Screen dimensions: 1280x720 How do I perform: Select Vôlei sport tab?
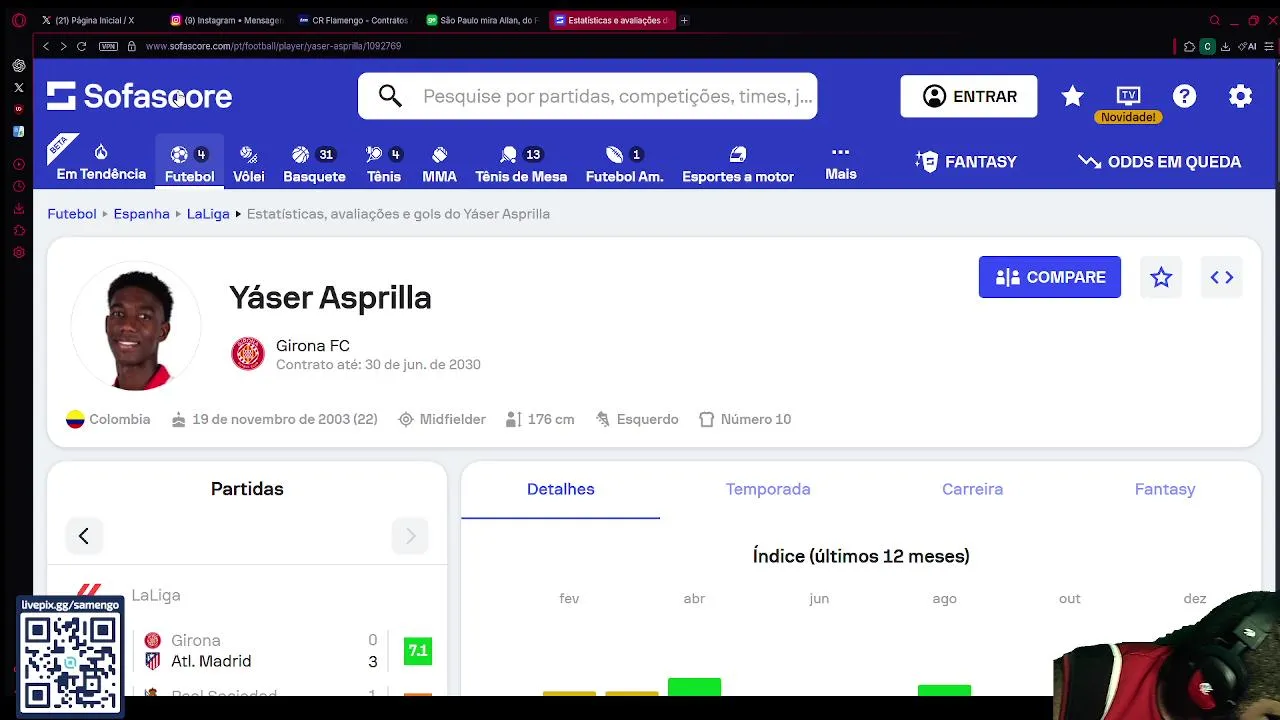[x=249, y=164]
